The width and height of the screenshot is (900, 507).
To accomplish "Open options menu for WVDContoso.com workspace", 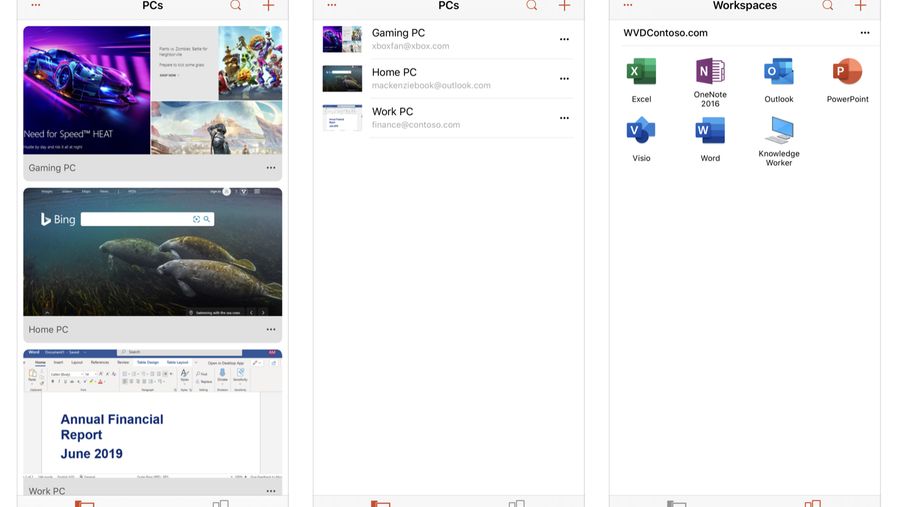I will pyautogui.click(x=865, y=33).
